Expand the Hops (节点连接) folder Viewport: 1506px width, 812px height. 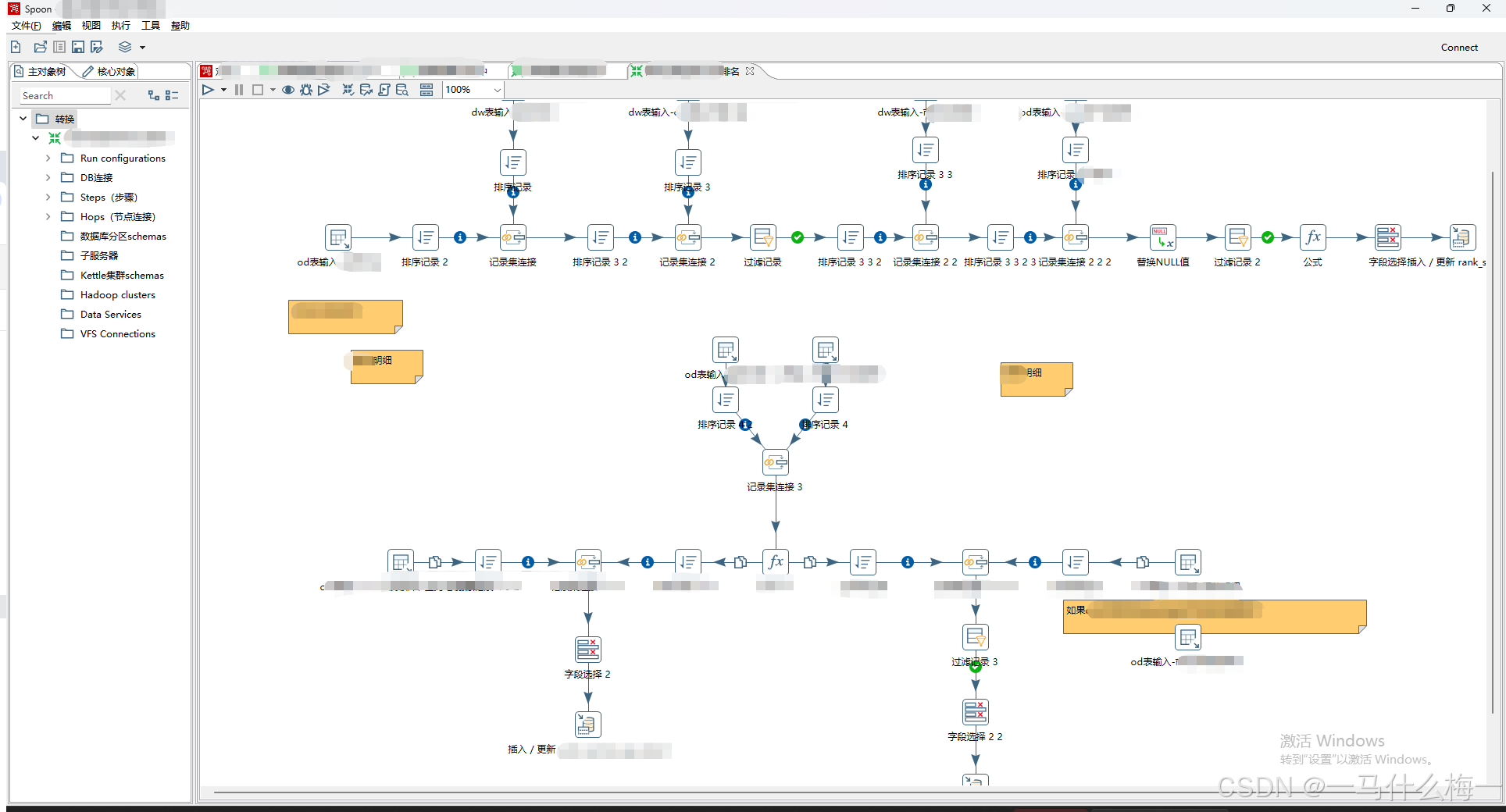[x=48, y=216]
